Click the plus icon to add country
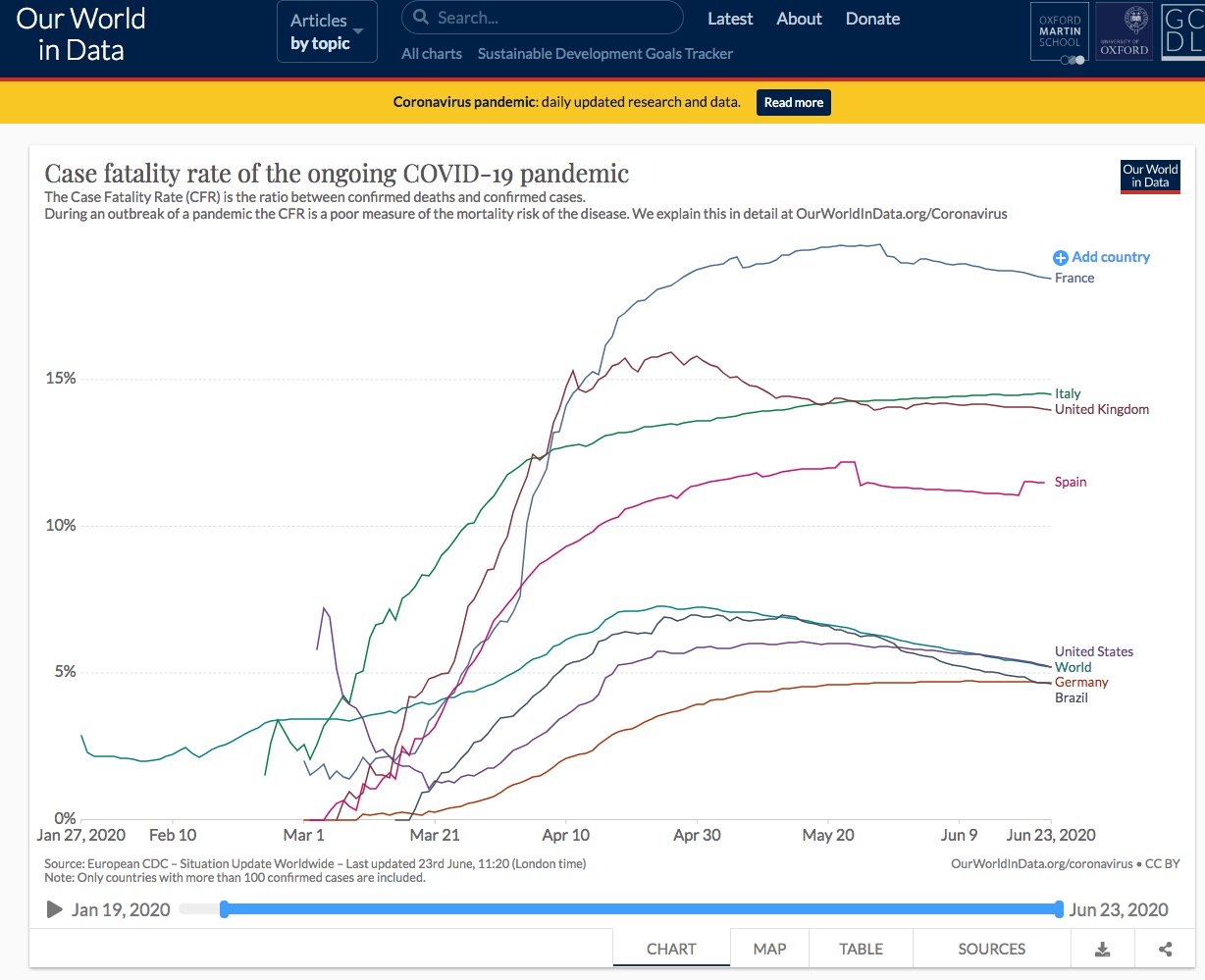 tap(1060, 258)
